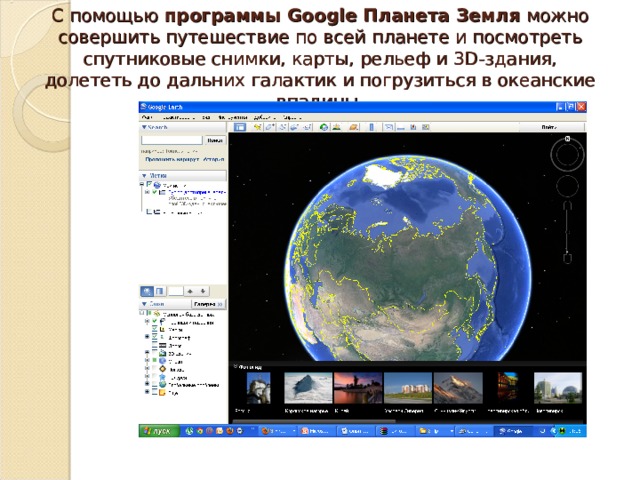Image resolution: width=640 pixels, height=480 pixels.
Task: Expand the 3D buildings layer node
Action: [x=147, y=353]
